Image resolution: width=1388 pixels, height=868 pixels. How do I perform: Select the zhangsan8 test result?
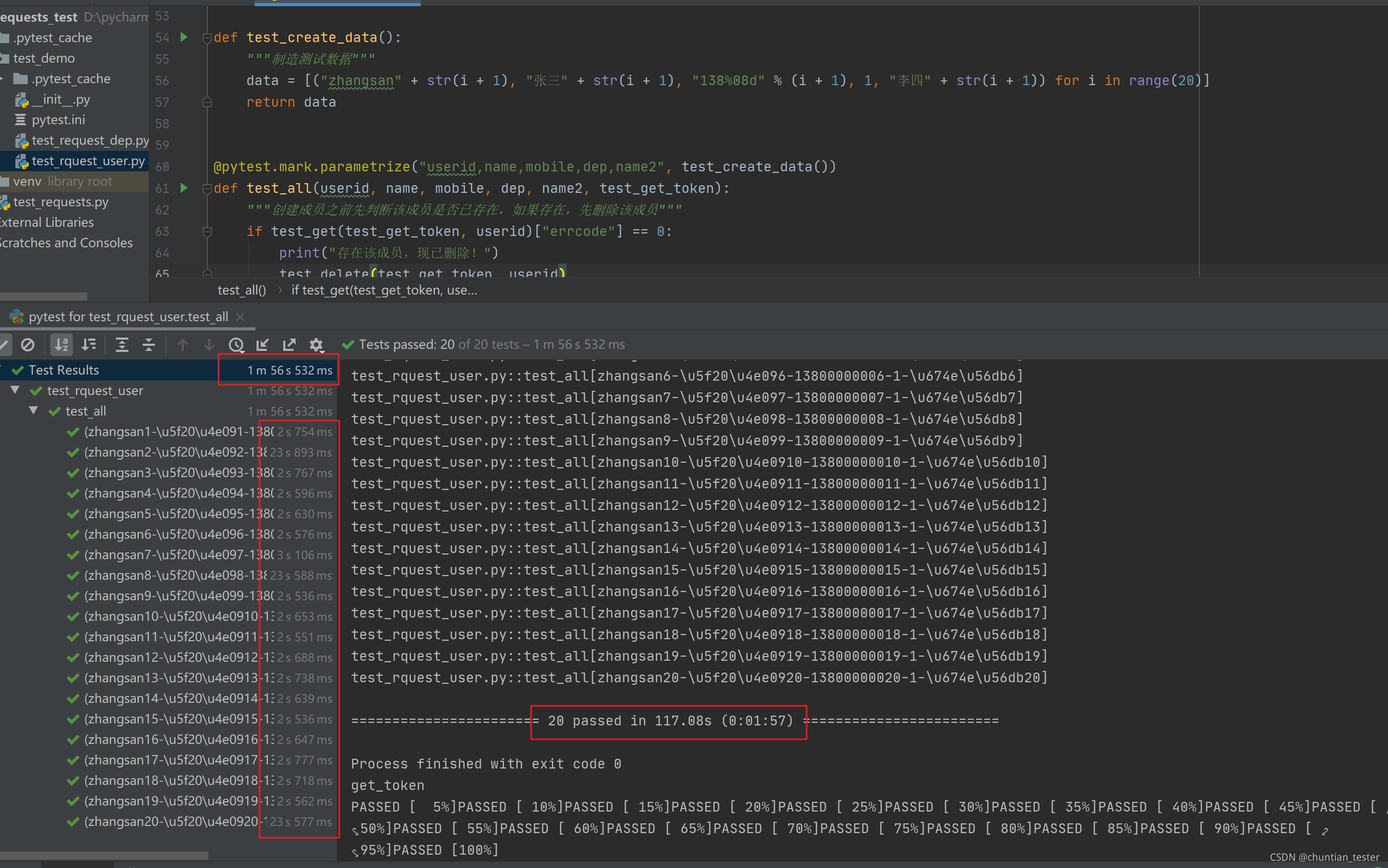coord(175,575)
